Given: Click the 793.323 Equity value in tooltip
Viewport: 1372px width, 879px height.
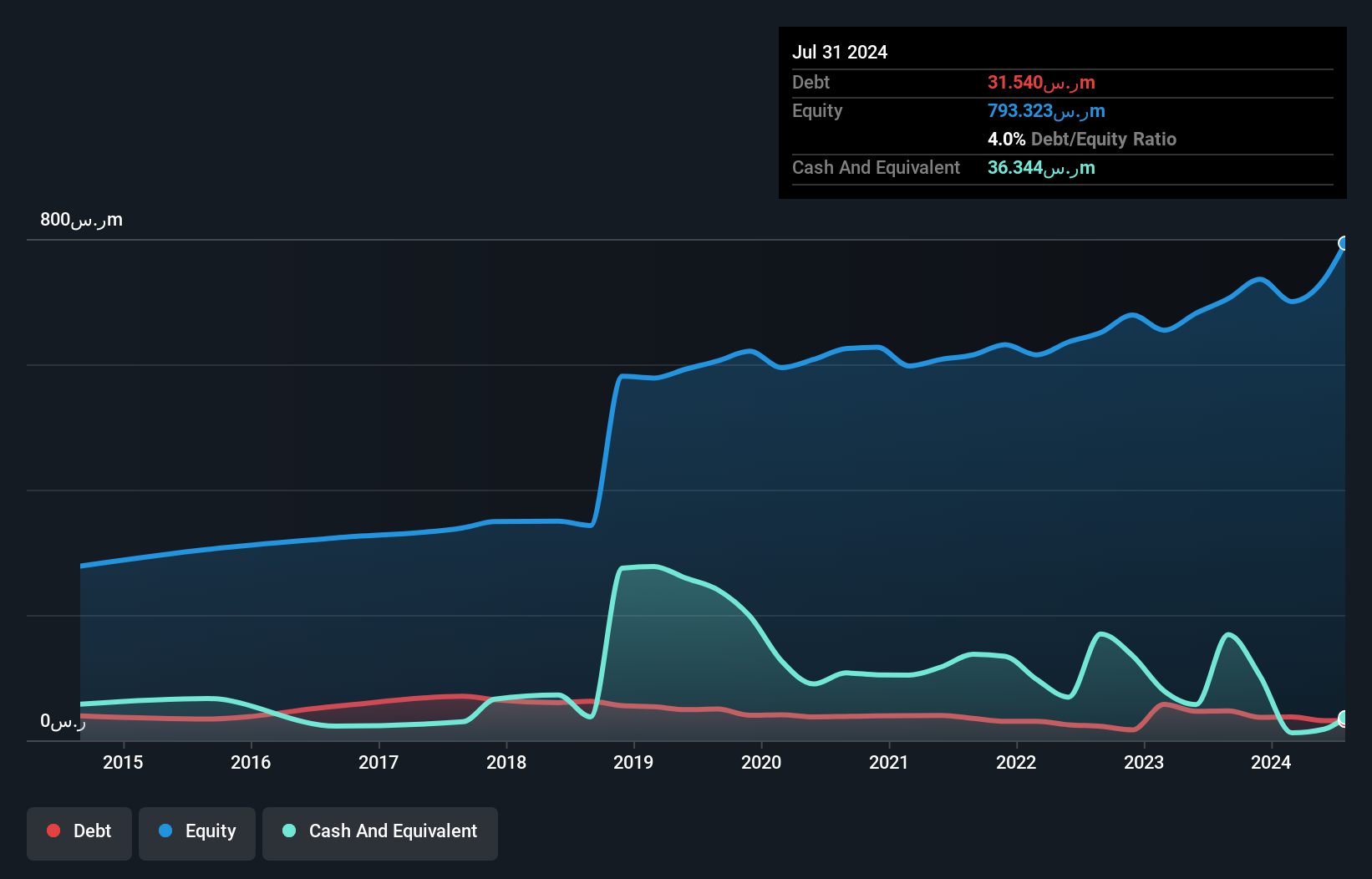Looking at the screenshot, I should pyautogui.click(x=1046, y=111).
